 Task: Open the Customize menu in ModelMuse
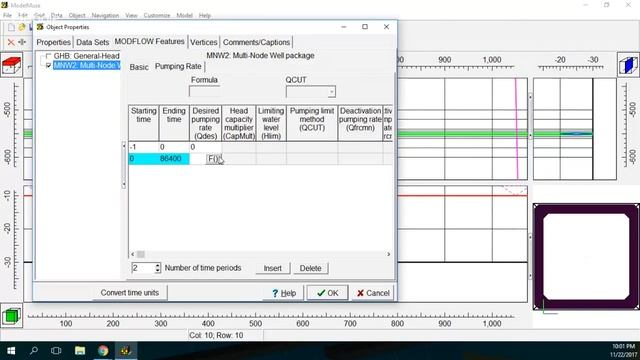point(157,16)
